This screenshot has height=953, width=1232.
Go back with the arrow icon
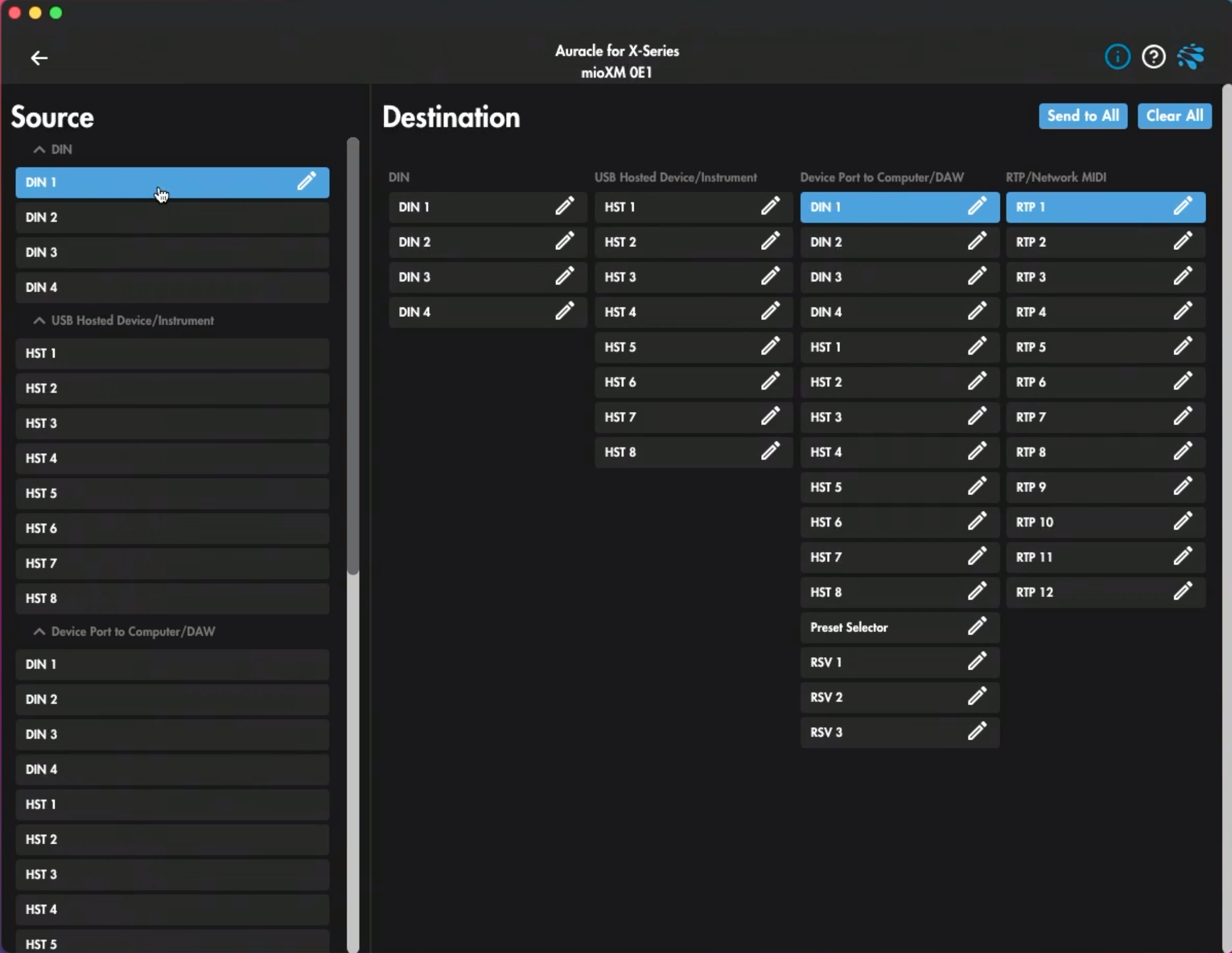39,58
